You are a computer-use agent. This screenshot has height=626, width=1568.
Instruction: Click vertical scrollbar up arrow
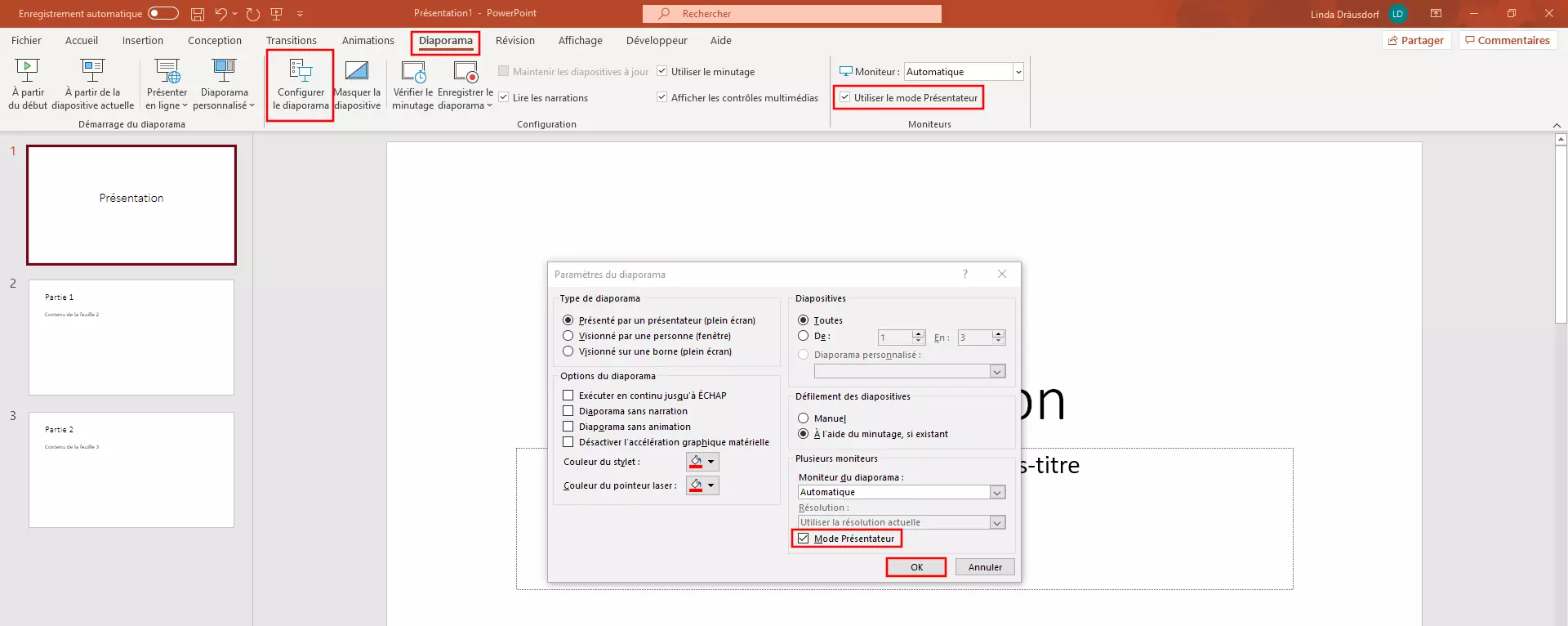point(1561,140)
